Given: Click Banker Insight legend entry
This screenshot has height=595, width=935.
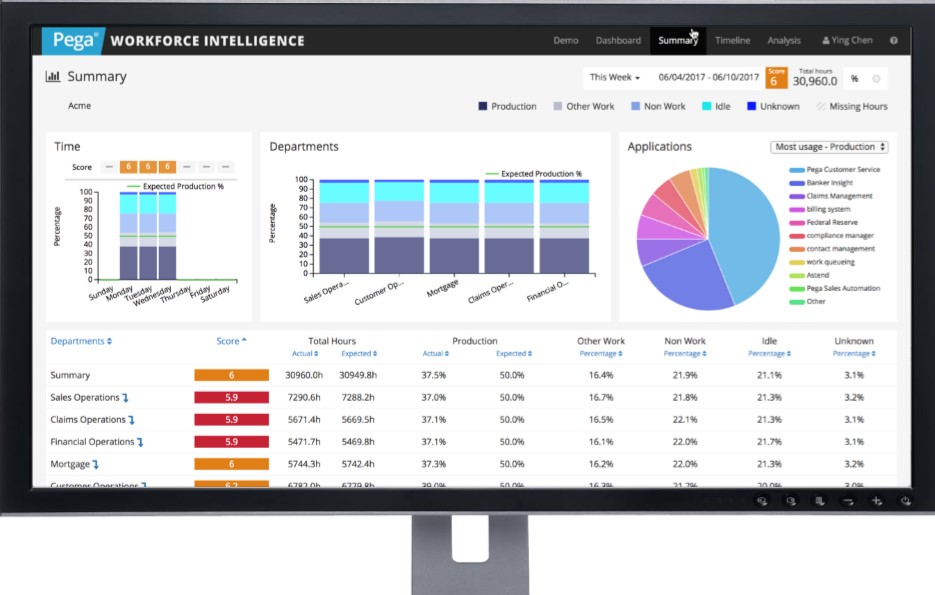Looking at the screenshot, I should [821, 183].
